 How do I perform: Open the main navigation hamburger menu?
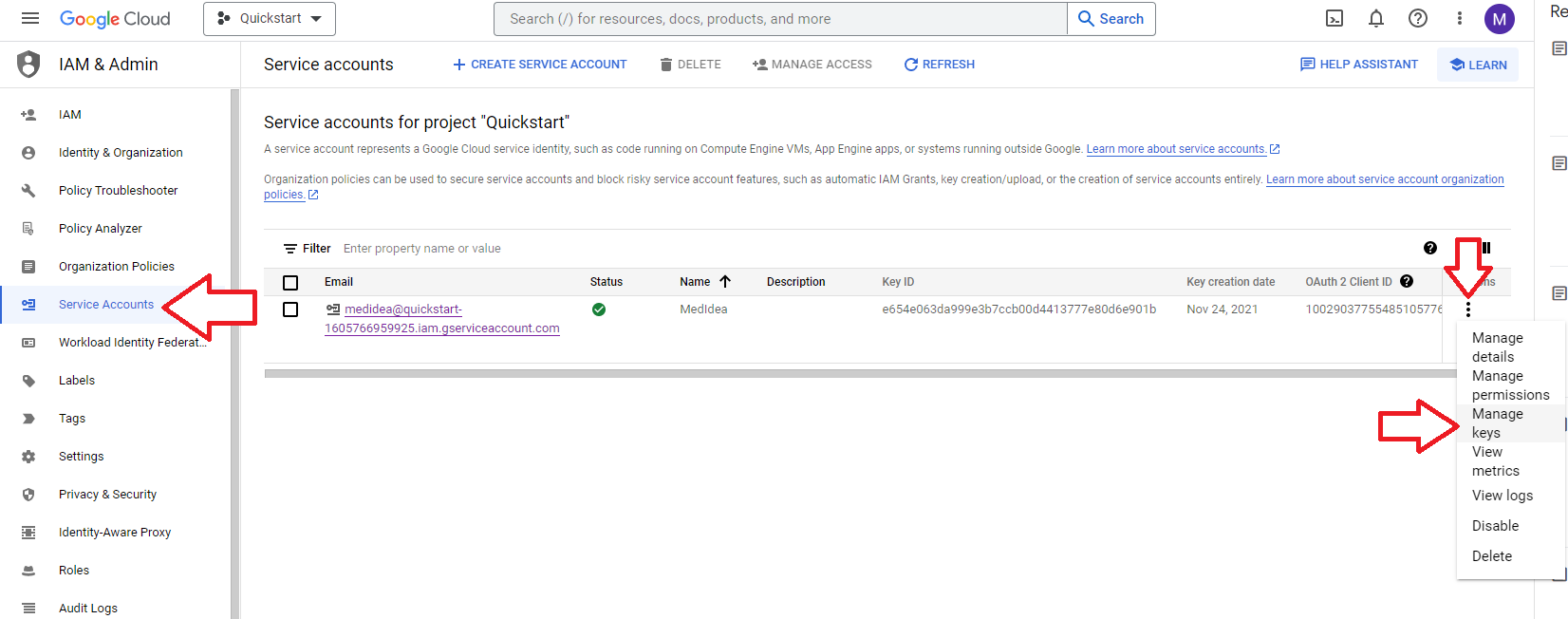30,18
